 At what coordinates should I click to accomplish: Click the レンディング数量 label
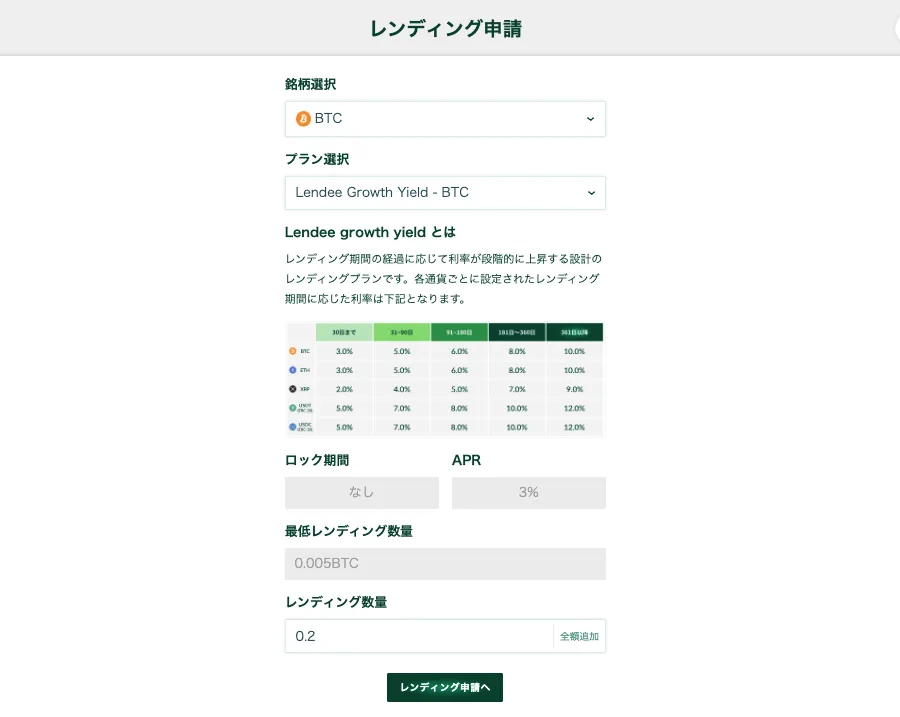[336, 602]
